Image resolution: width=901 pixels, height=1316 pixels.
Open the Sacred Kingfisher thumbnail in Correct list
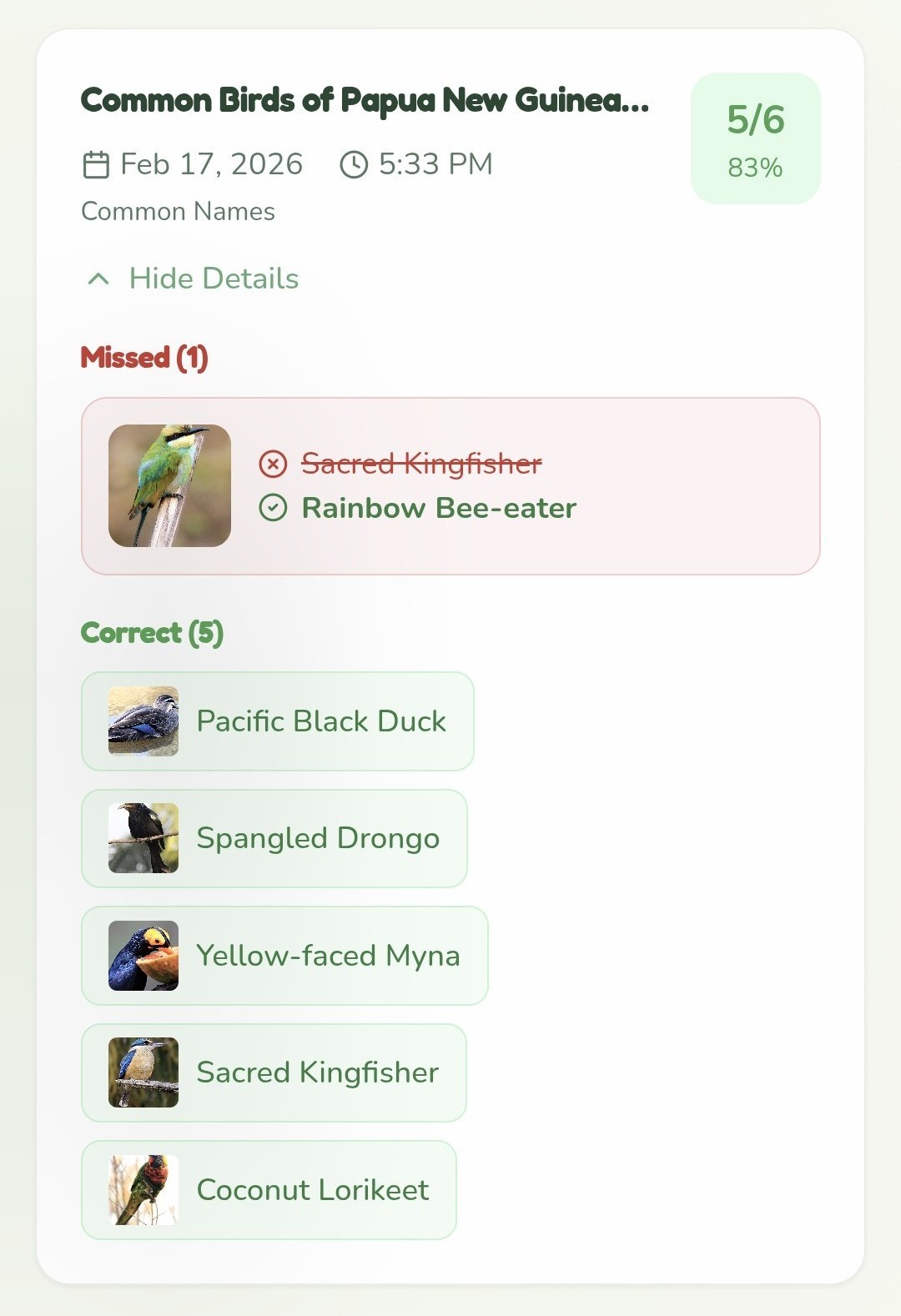(x=143, y=1072)
